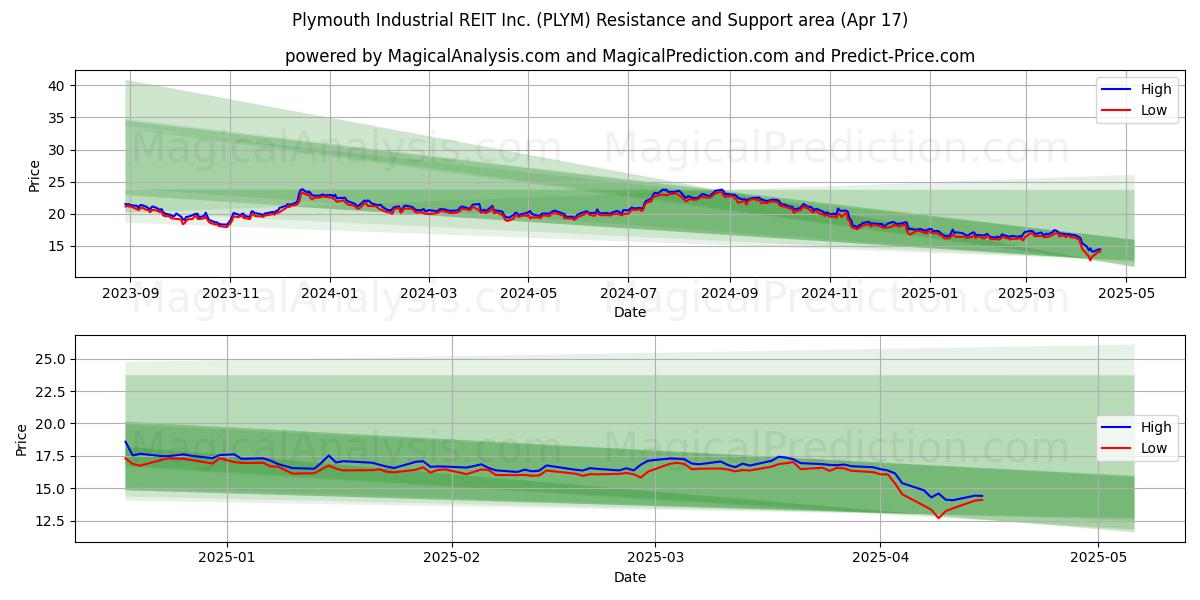Image resolution: width=1200 pixels, height=600 pixels.
Task: Click the '2024-09' label on the top chart axis
Action: click(x=729, y=294)
